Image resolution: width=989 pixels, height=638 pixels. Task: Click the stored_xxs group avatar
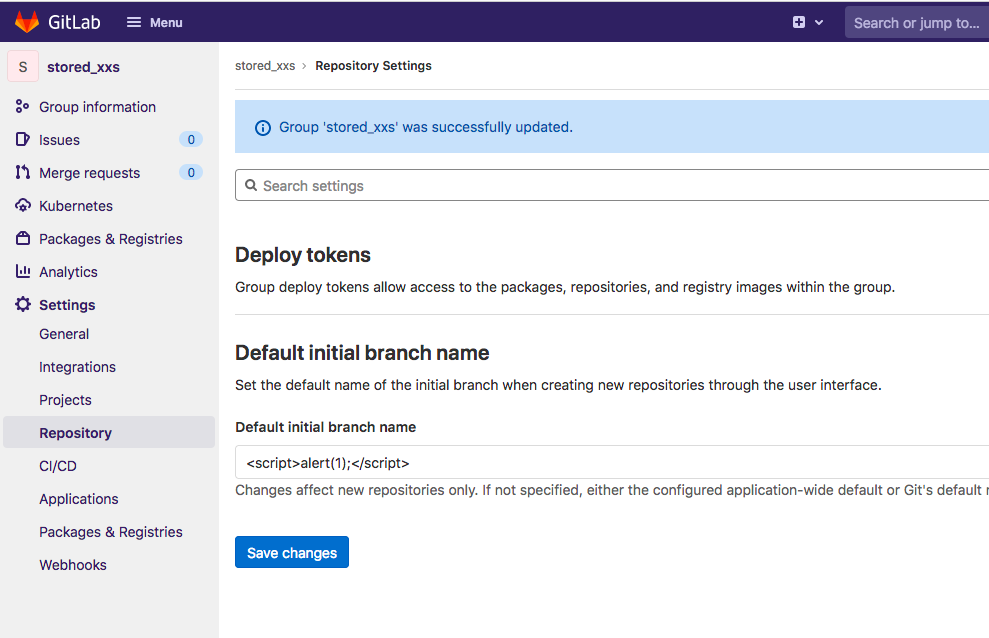[23, 67]
